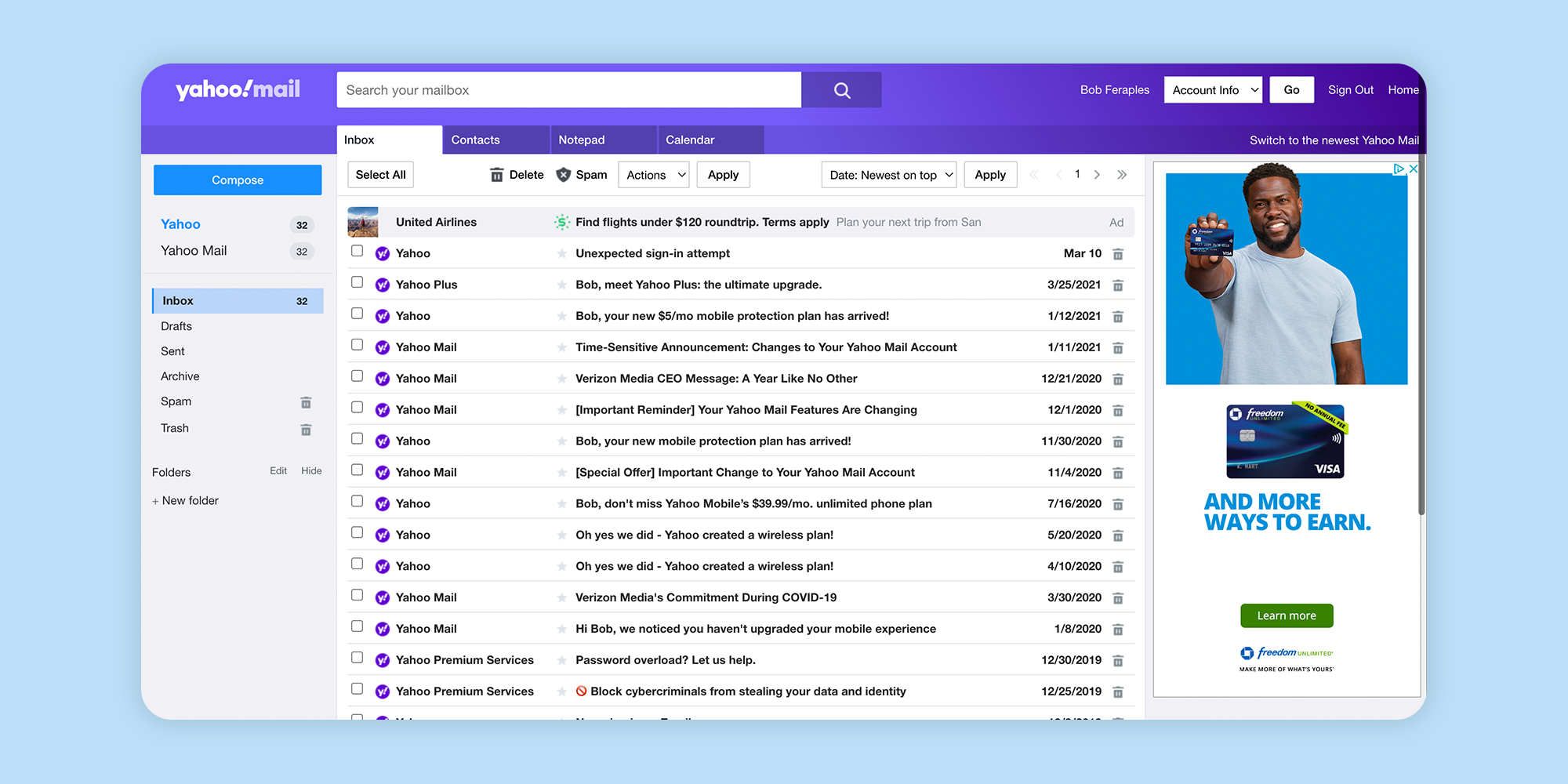Switch to the Inbox tab
The width and height of the screenshot is (1568, 784).
(390, 140)
